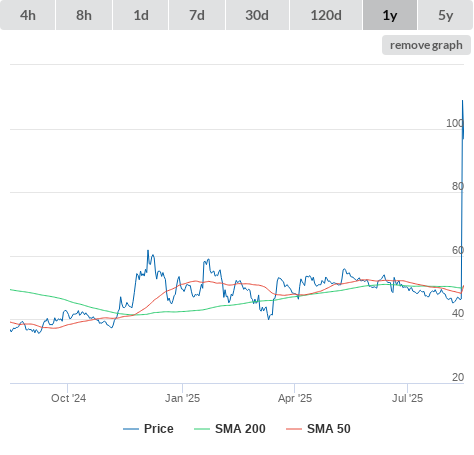Select the 4h time range tab
Screen dimensions: 474x455
click(28, 15)
